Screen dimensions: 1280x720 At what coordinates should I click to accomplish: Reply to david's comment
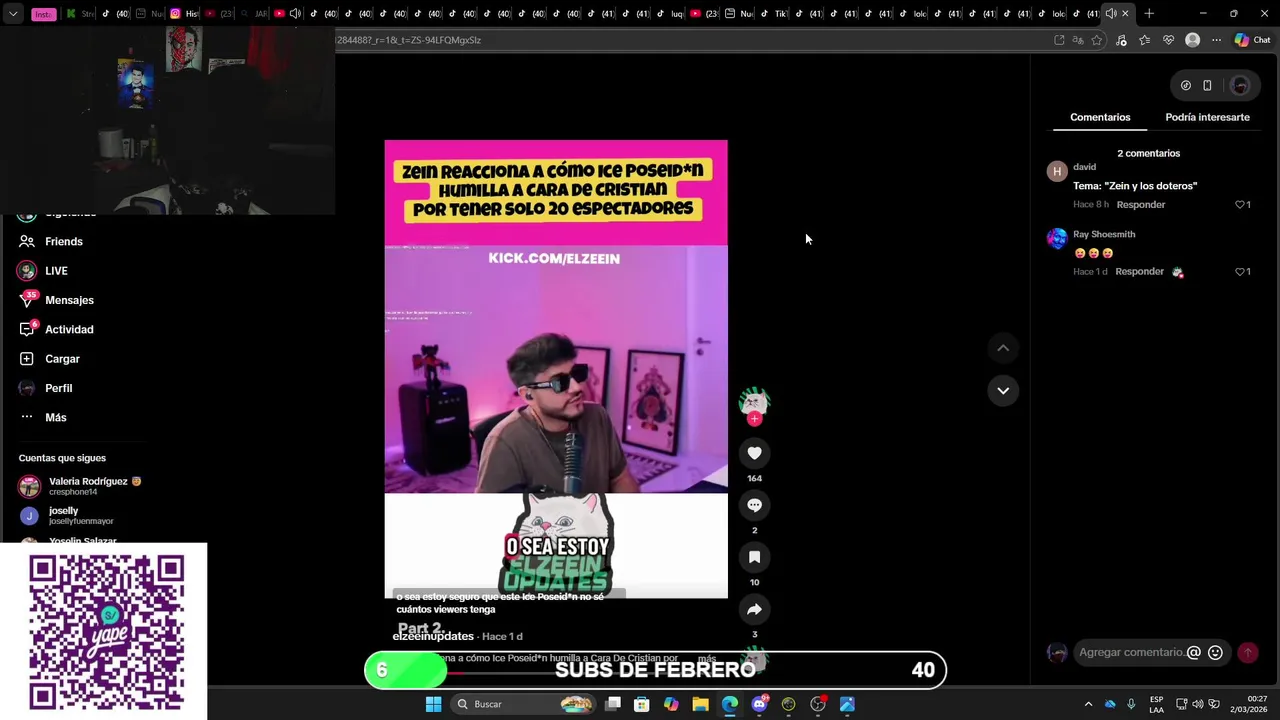pos(1141,204)
